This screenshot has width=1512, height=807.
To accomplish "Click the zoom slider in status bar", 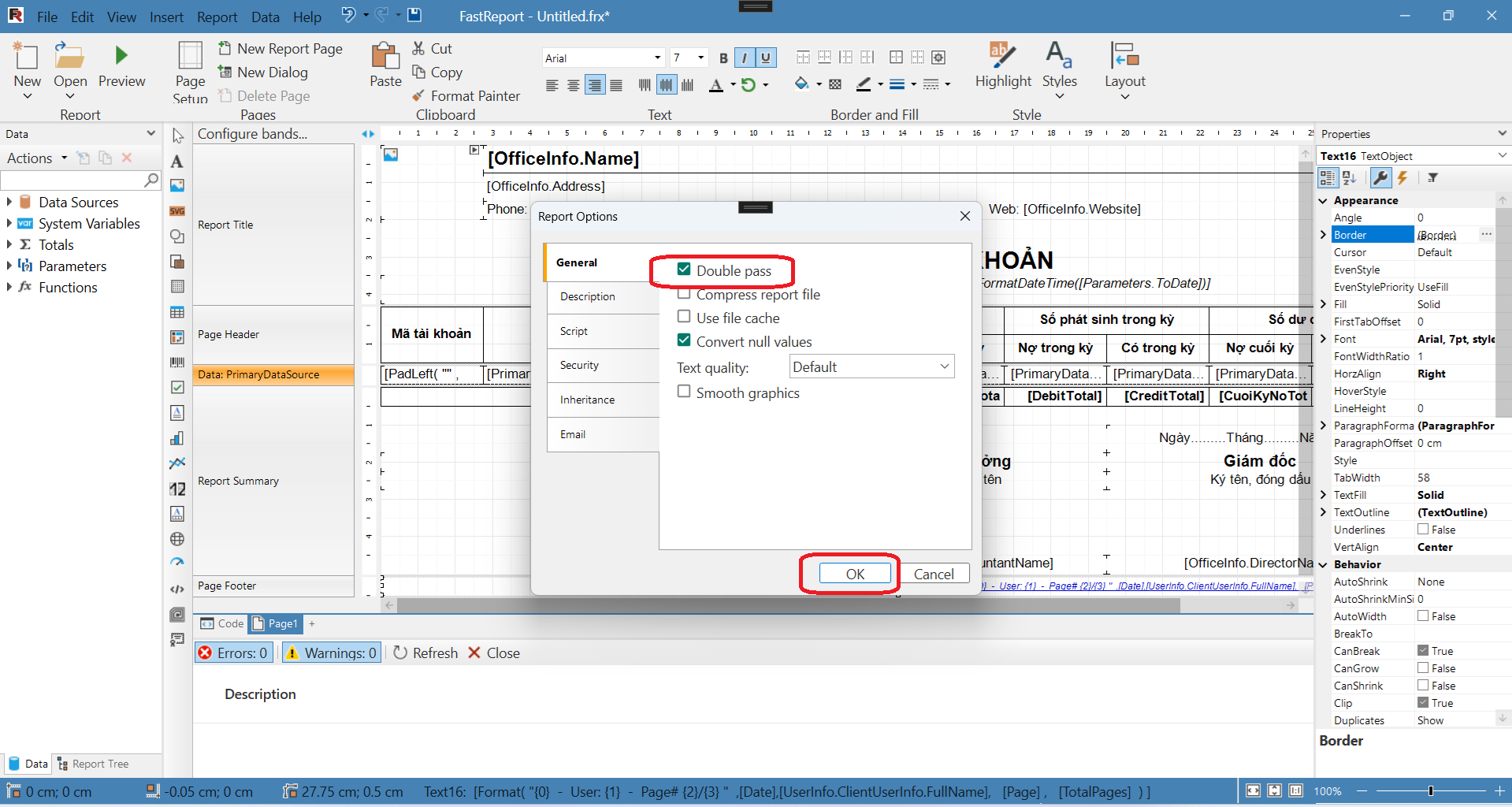I will click(x=1430, y=790).
